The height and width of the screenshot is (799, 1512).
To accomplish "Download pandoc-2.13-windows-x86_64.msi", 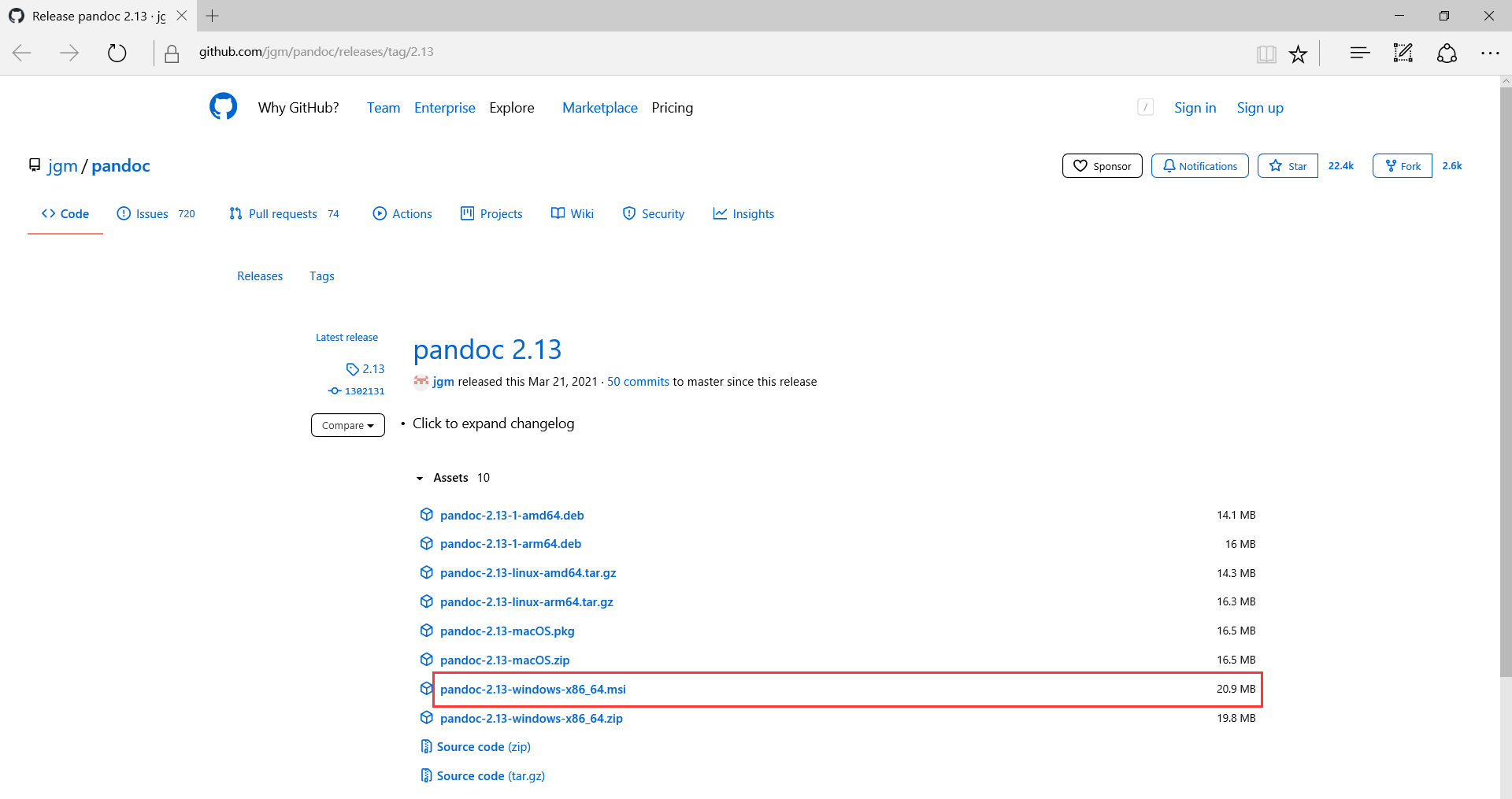I will (533, 690).
